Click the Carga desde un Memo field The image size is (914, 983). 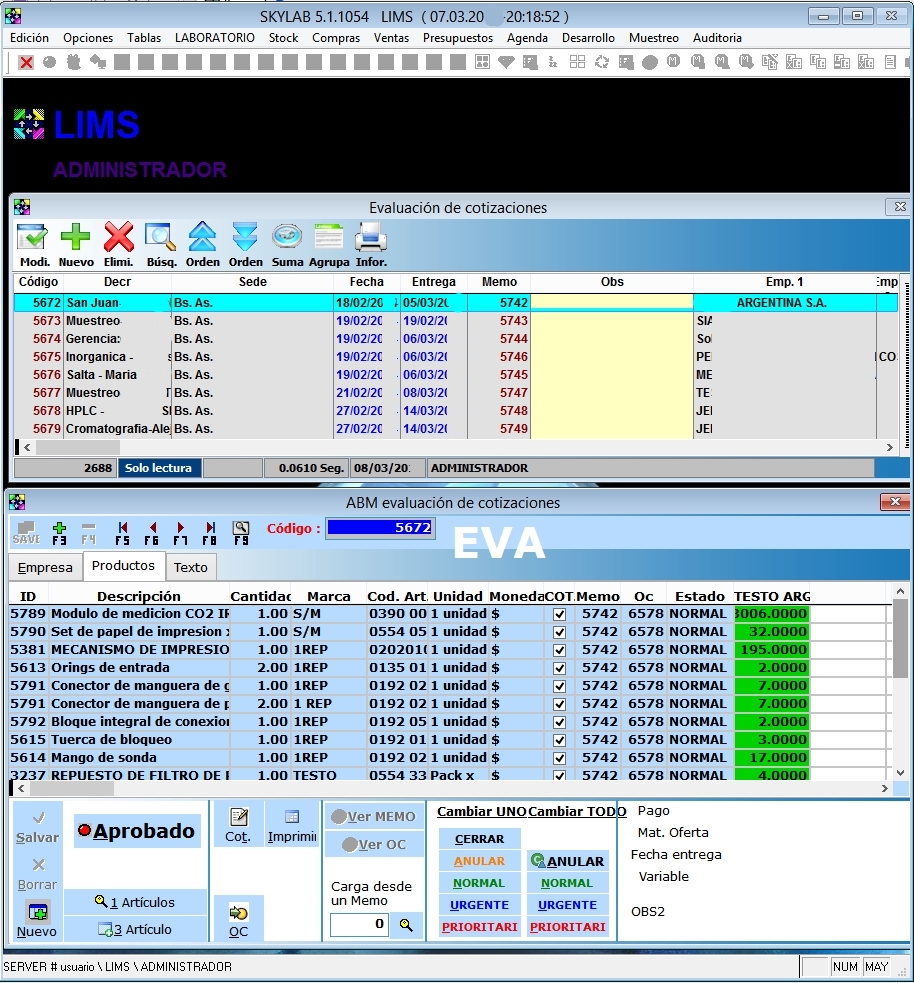(359, 925)
